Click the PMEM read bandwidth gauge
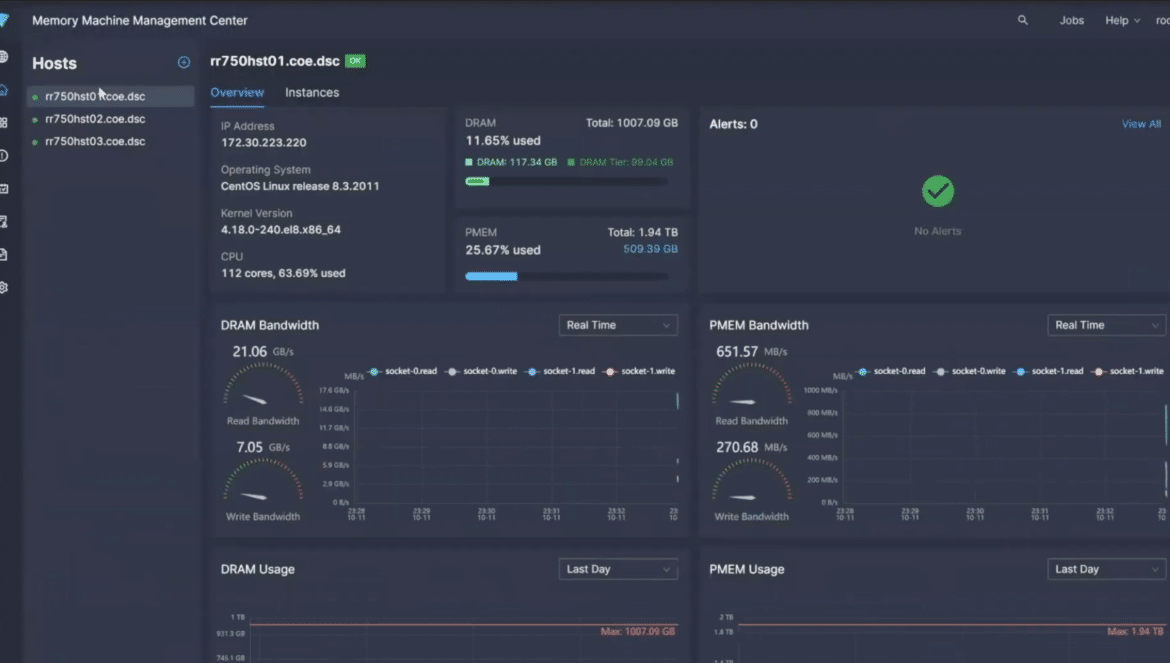The height and width of the screenshot is (663, 1170). click(x=751, y=386)
